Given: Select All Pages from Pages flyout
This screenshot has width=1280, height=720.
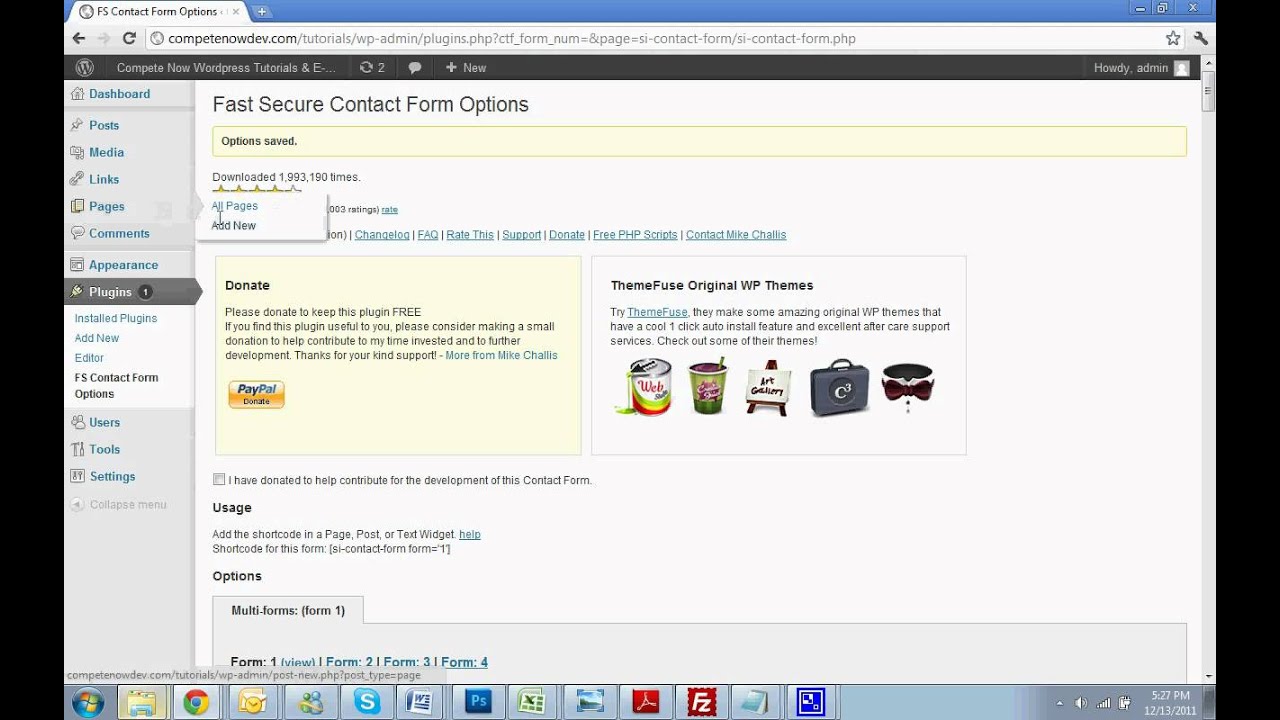Looking at the screenshot, I should tap(234, 206).
